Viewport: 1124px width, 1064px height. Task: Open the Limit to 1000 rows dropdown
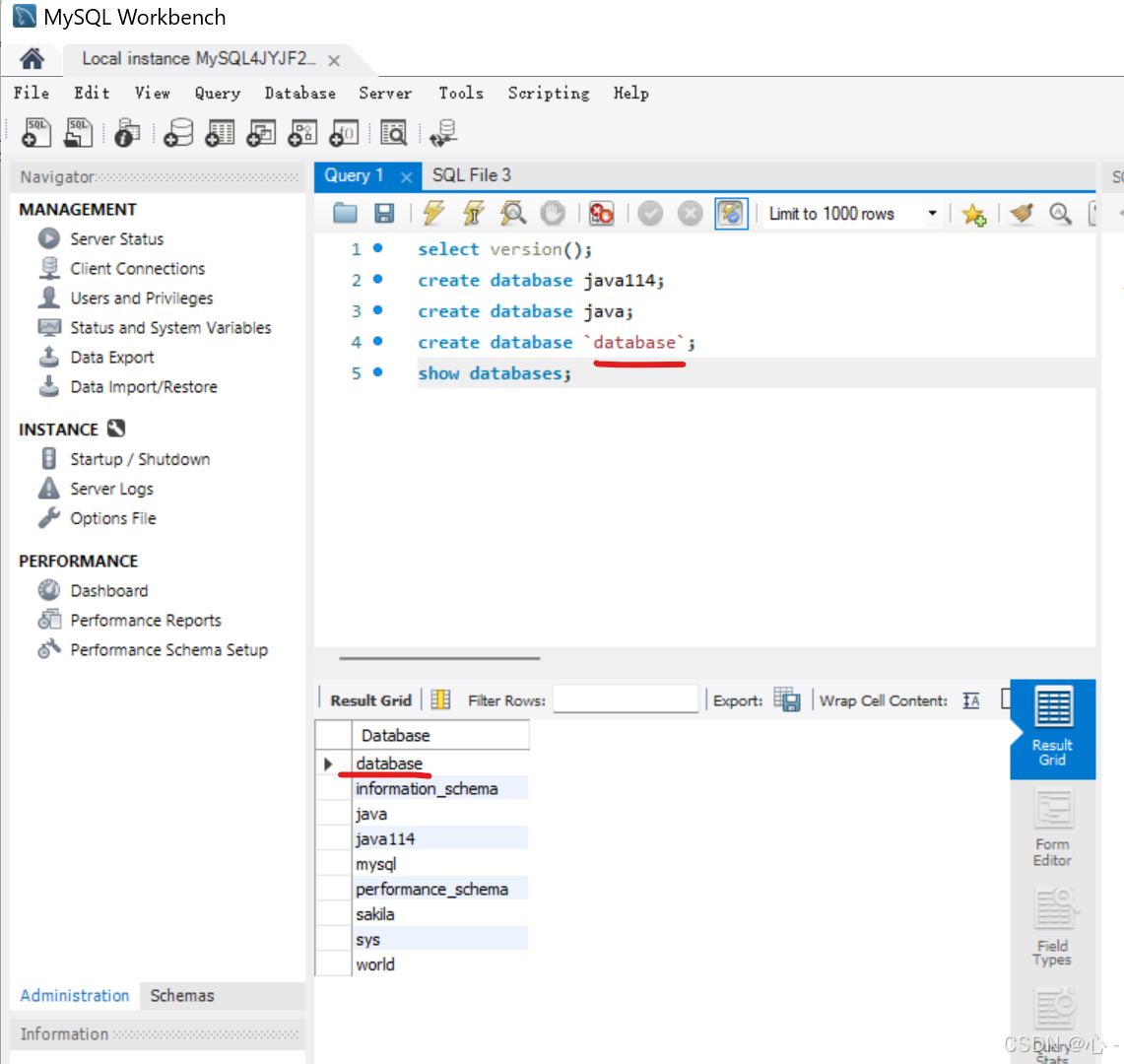pyautogui.click(x=932, y=214)
